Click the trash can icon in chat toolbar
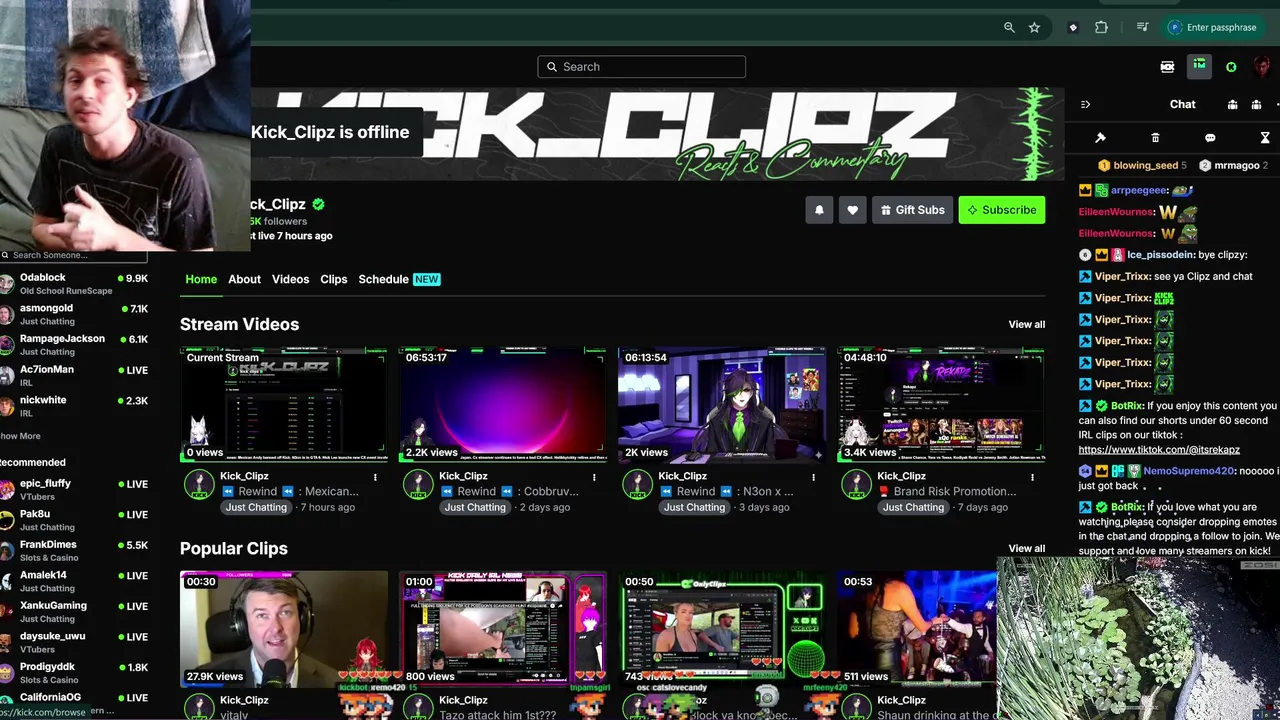1280x720 pixels. [x=1155, y=138]
